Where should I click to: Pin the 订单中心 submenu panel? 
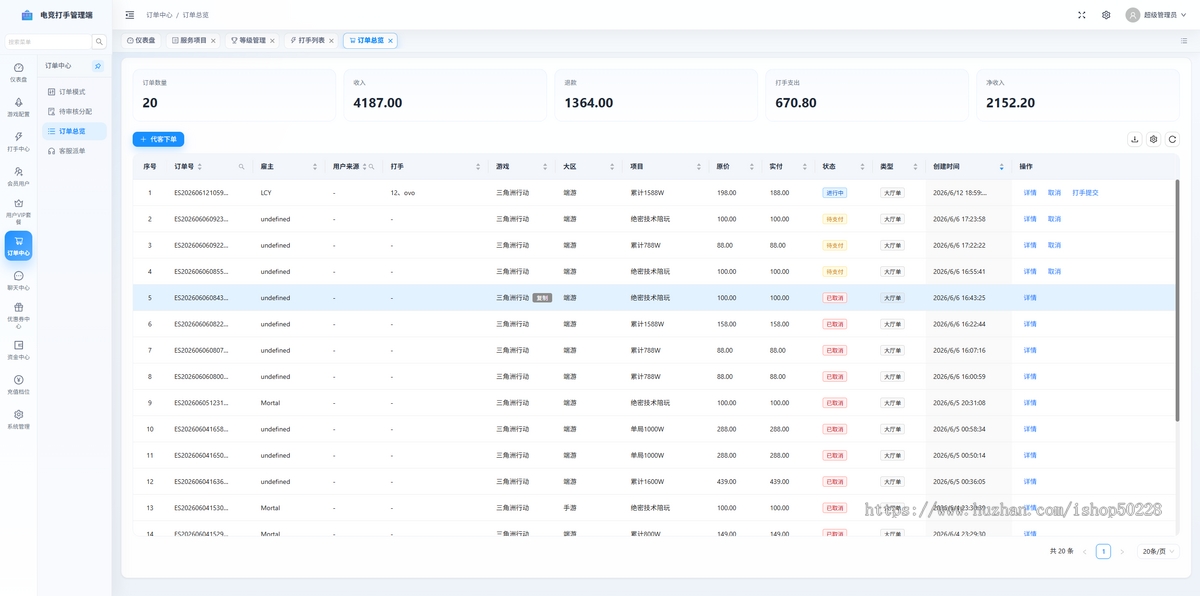(x=97, y=65)
